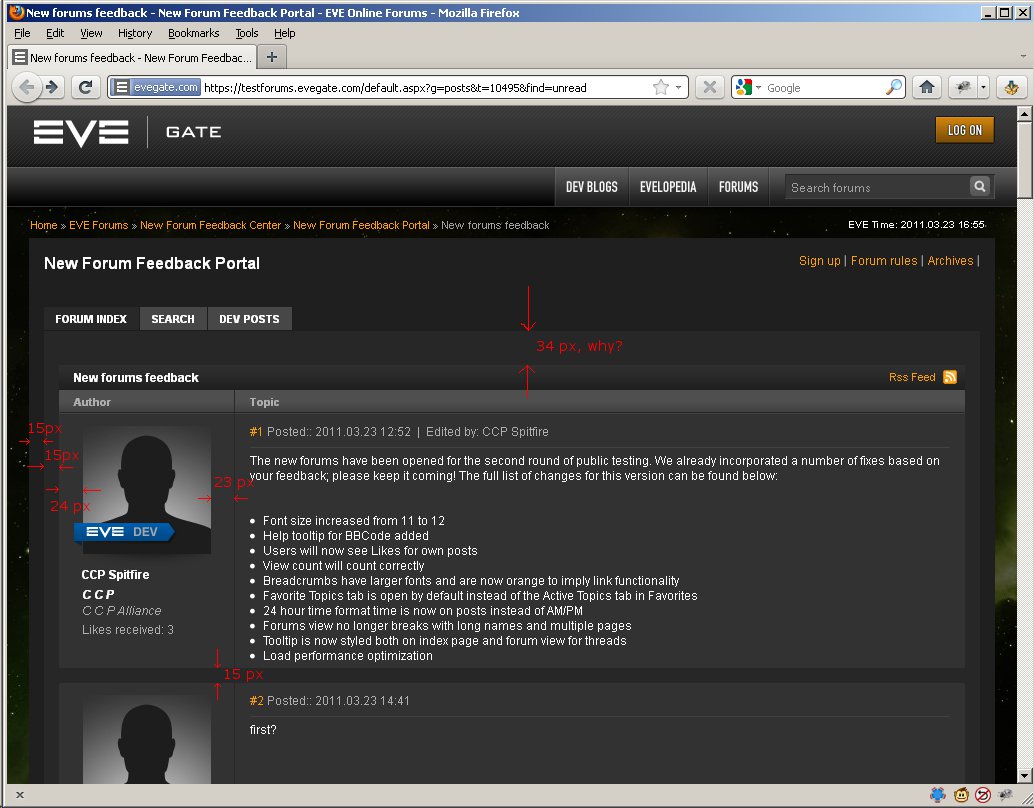Screen dimensions: 1034x808
Task: Open the Forum rules link
Action: 884,261
